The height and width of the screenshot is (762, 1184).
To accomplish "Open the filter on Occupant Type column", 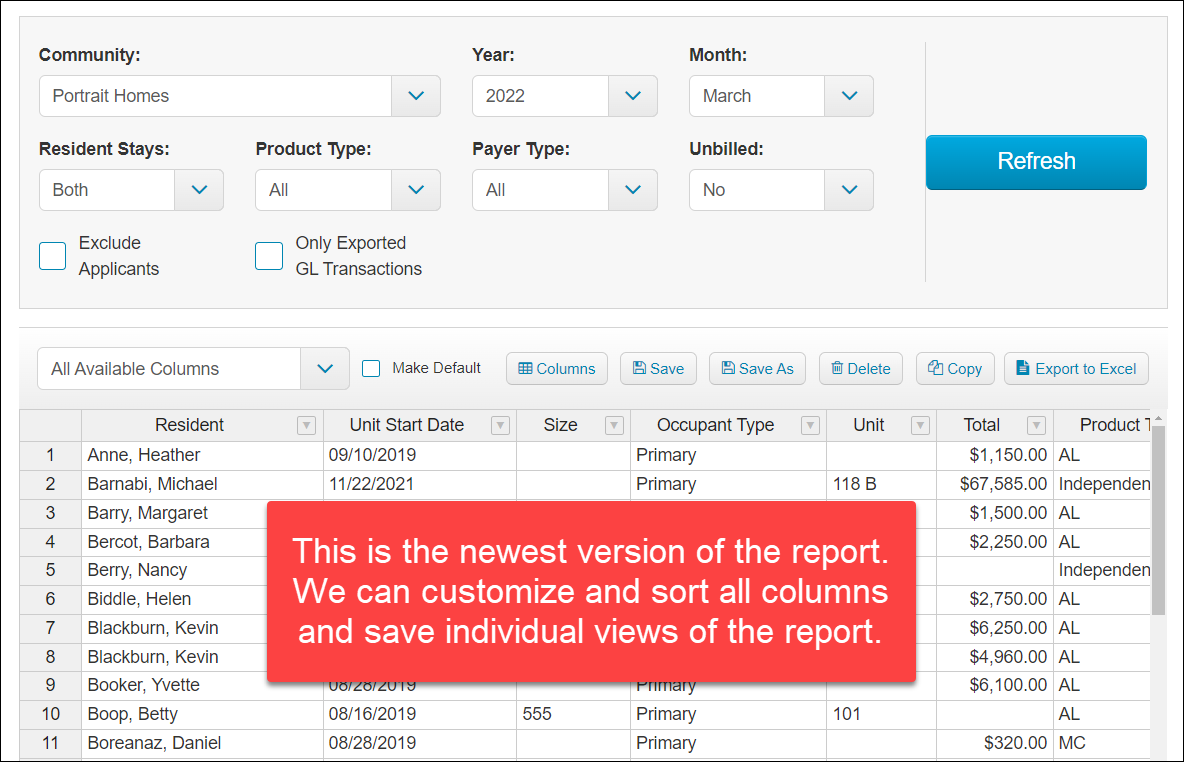I will point(810,425).
